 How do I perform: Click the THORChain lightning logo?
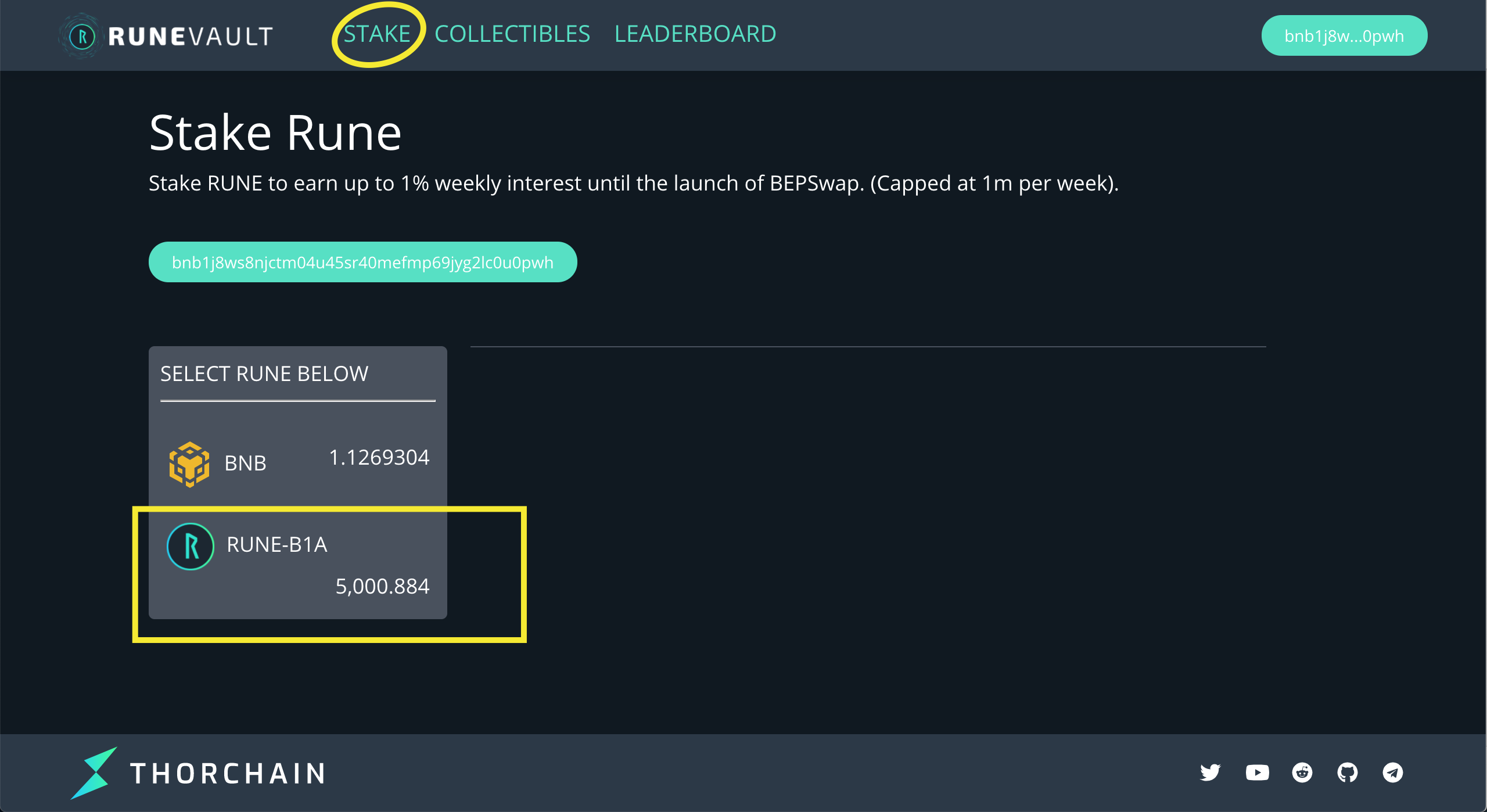point(94,773)
